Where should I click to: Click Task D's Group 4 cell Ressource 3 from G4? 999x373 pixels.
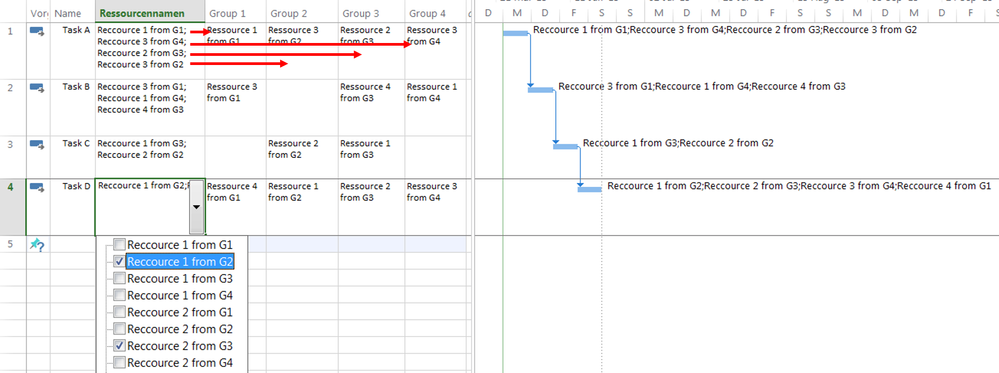click(436, 207)
